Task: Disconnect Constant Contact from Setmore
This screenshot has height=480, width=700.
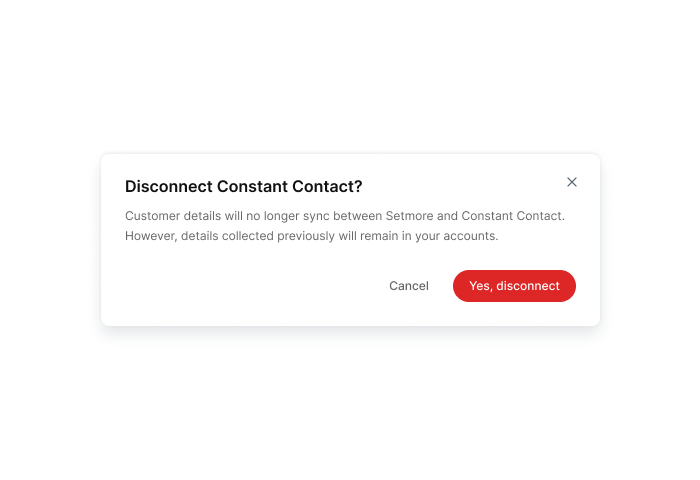Action: pos(514,286)
